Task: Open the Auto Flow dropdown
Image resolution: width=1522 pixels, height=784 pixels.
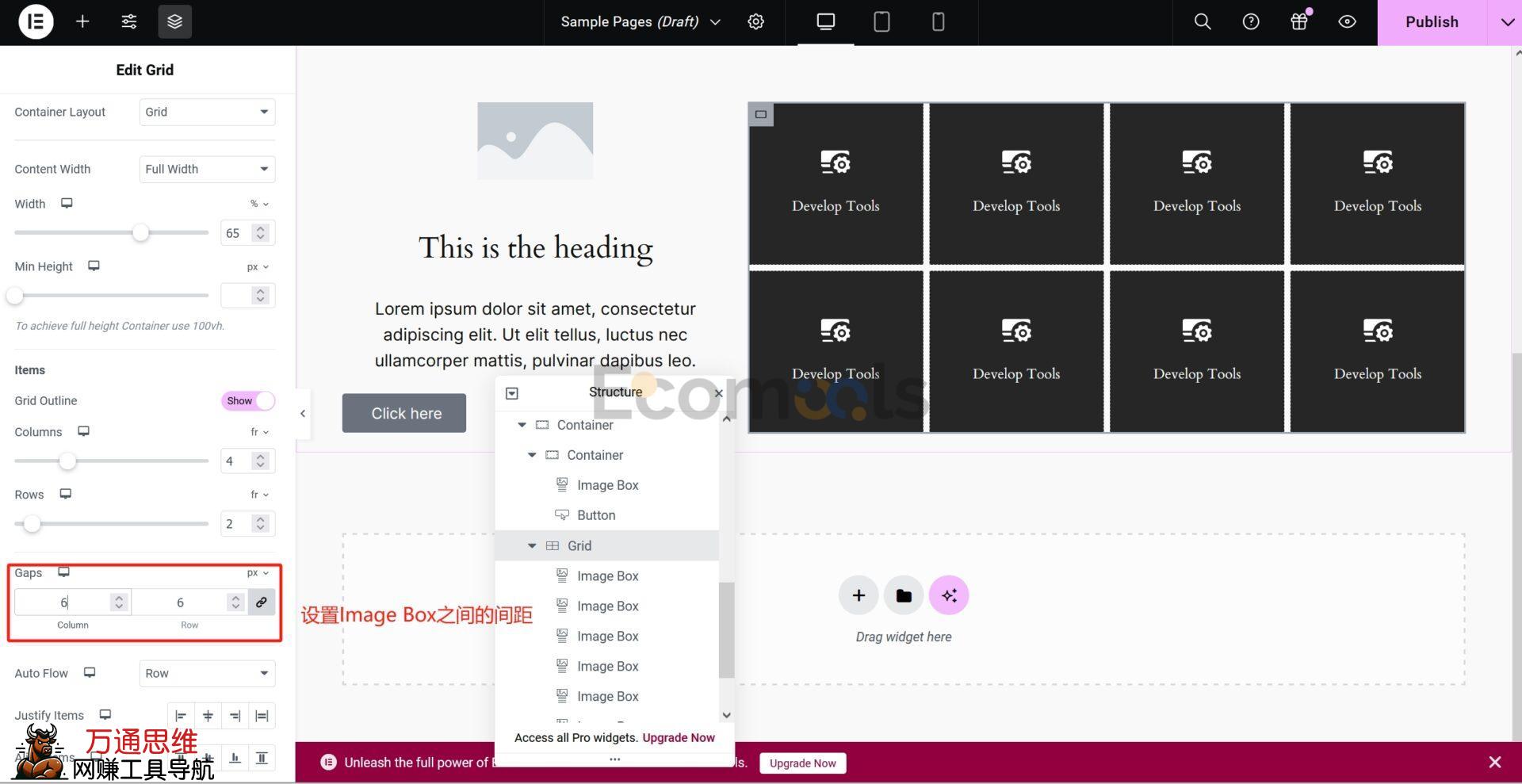Action: [x=207, y=673]
